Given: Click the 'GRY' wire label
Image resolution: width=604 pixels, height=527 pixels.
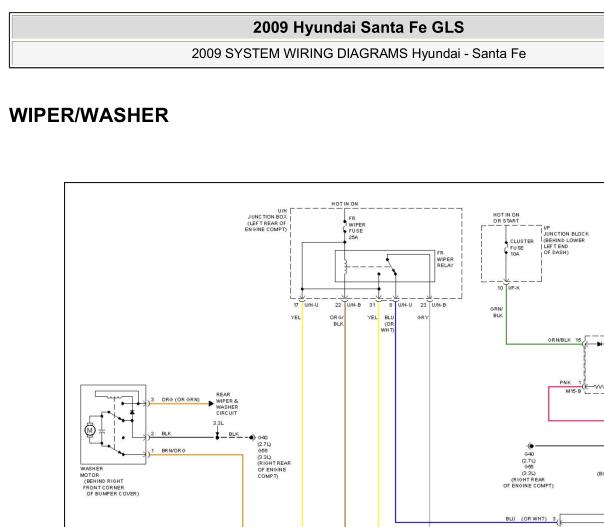Looking at the screenshot, I should (423, 317).
